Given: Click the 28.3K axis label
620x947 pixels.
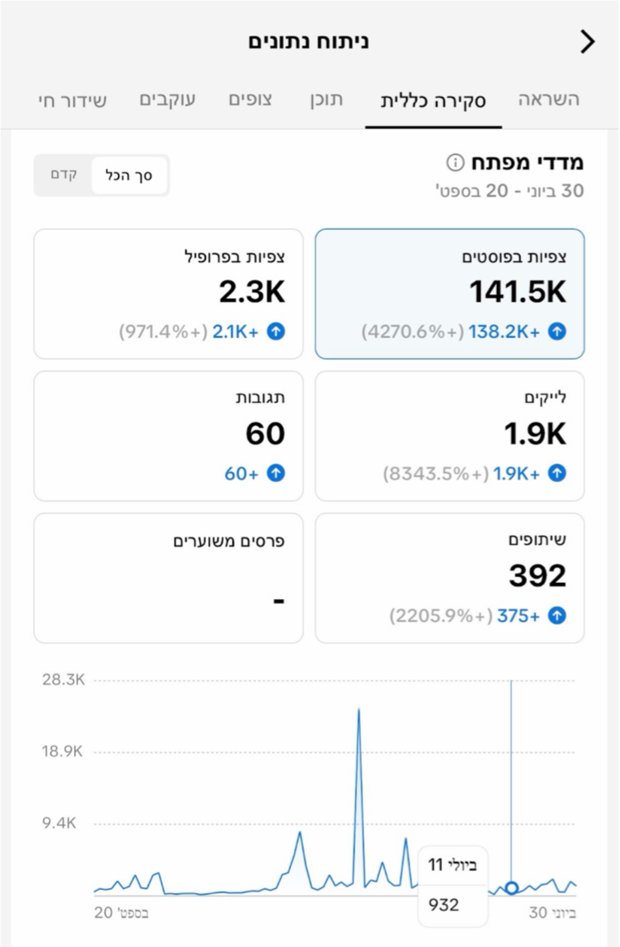Looking at the screenshot, I should coord(63,680).
